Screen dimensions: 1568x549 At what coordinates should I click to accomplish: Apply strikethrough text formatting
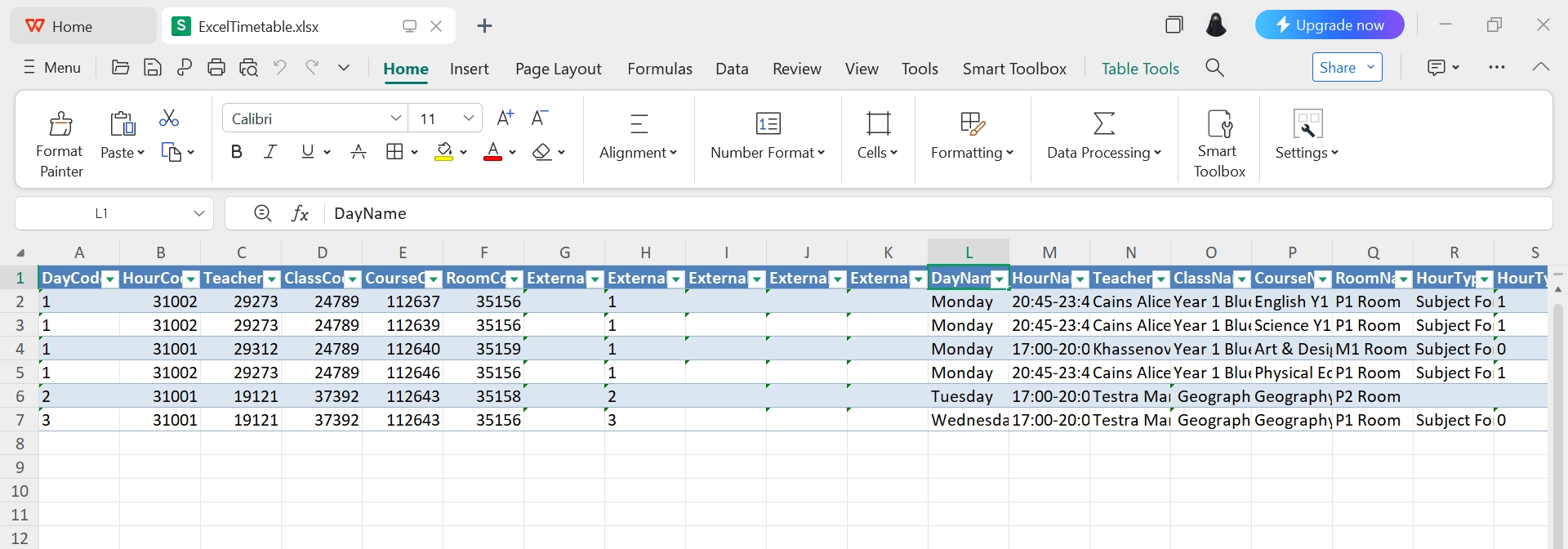(358, 152)
